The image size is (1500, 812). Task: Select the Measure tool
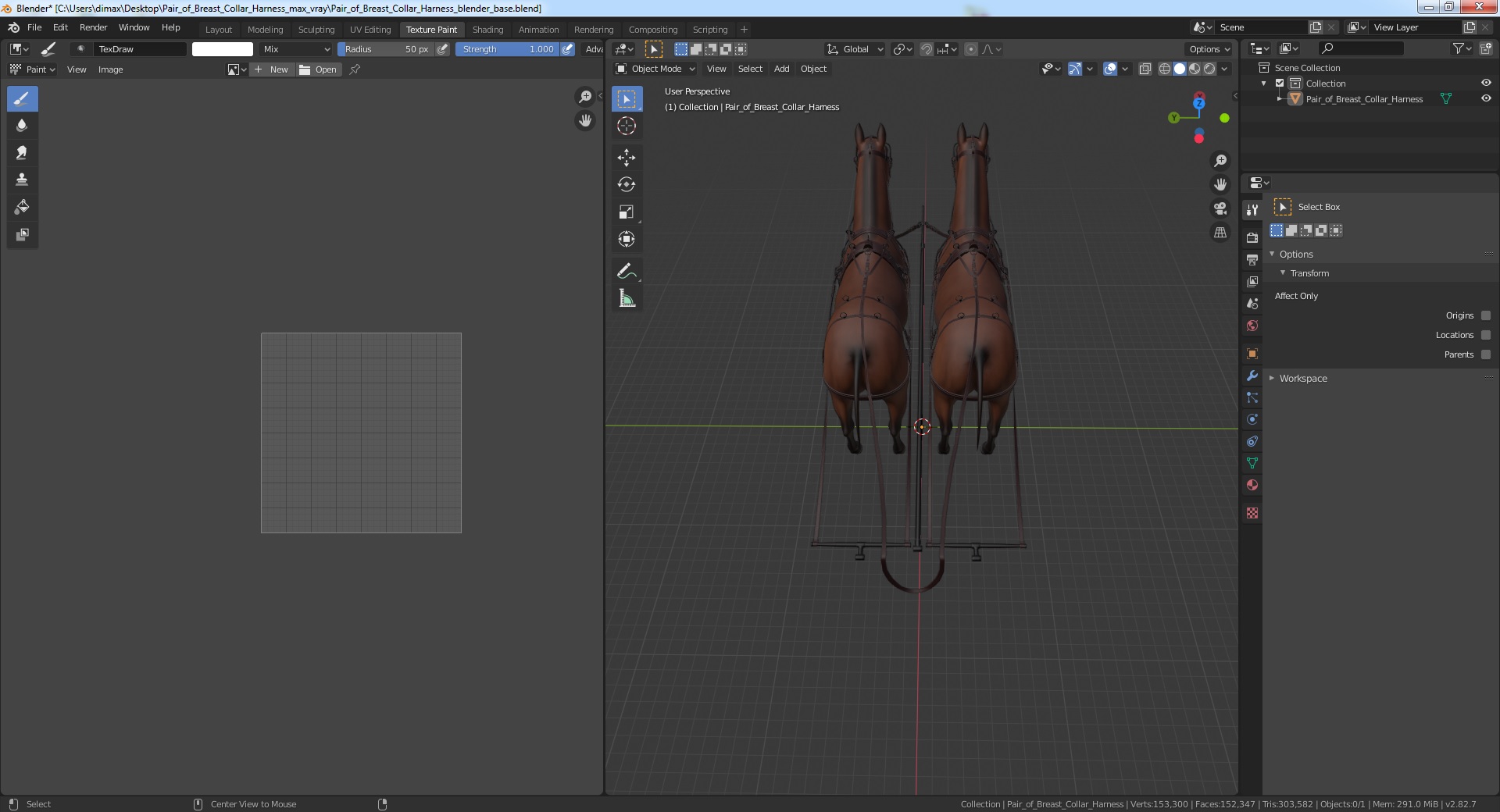point(627,298)
